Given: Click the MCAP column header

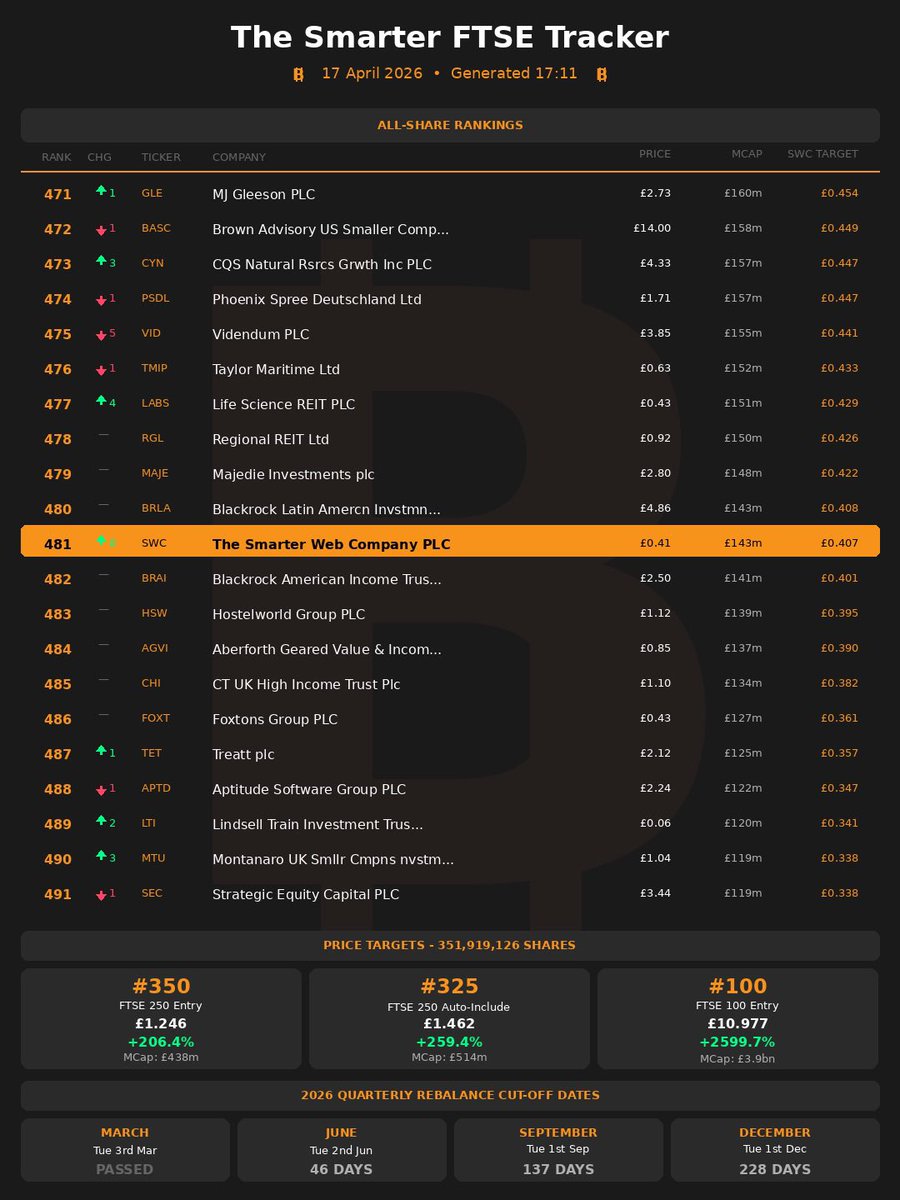Looking at the screenshot, I should (746, 154).
